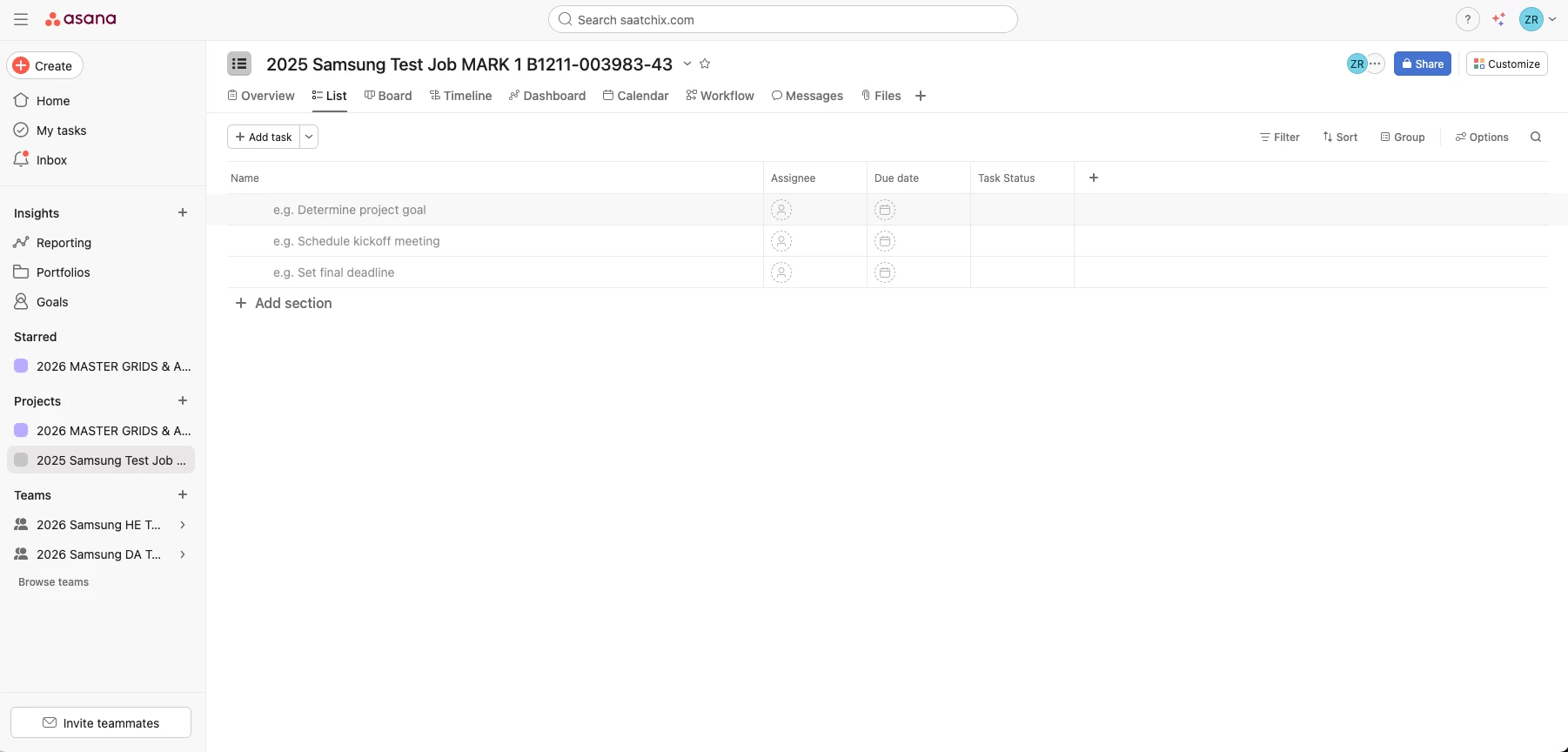
Task: Open the Customize panel
Action: pos(1506,64)
